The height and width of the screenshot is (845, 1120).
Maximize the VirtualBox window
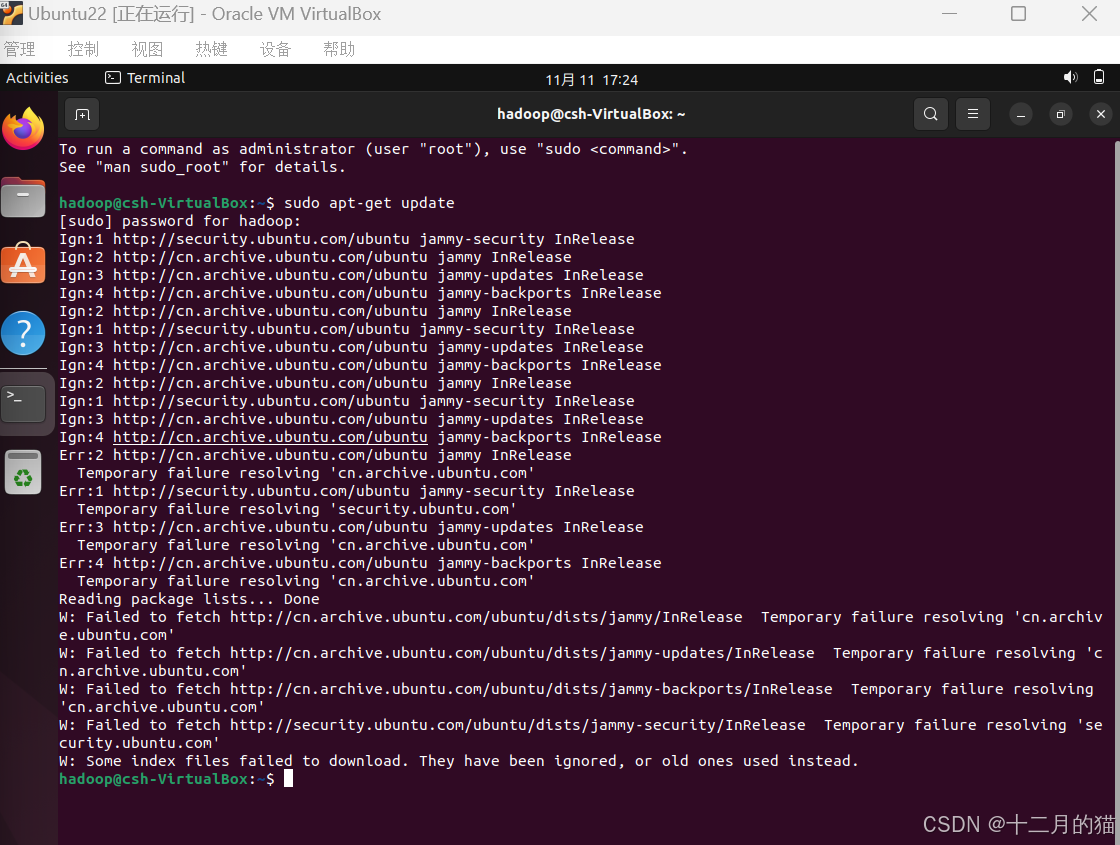pyautogui.click(x=1019, y=14)
